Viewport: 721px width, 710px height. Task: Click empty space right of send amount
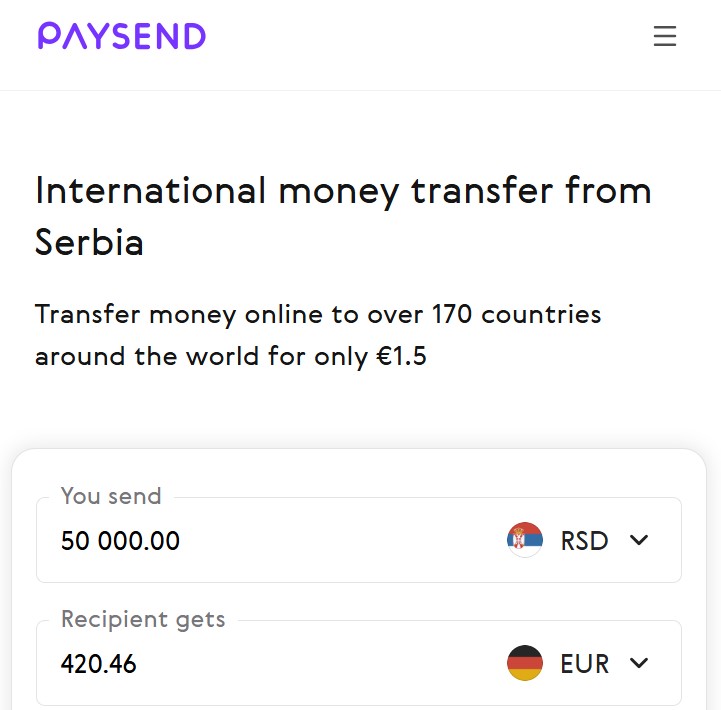[x=340, y=541]
